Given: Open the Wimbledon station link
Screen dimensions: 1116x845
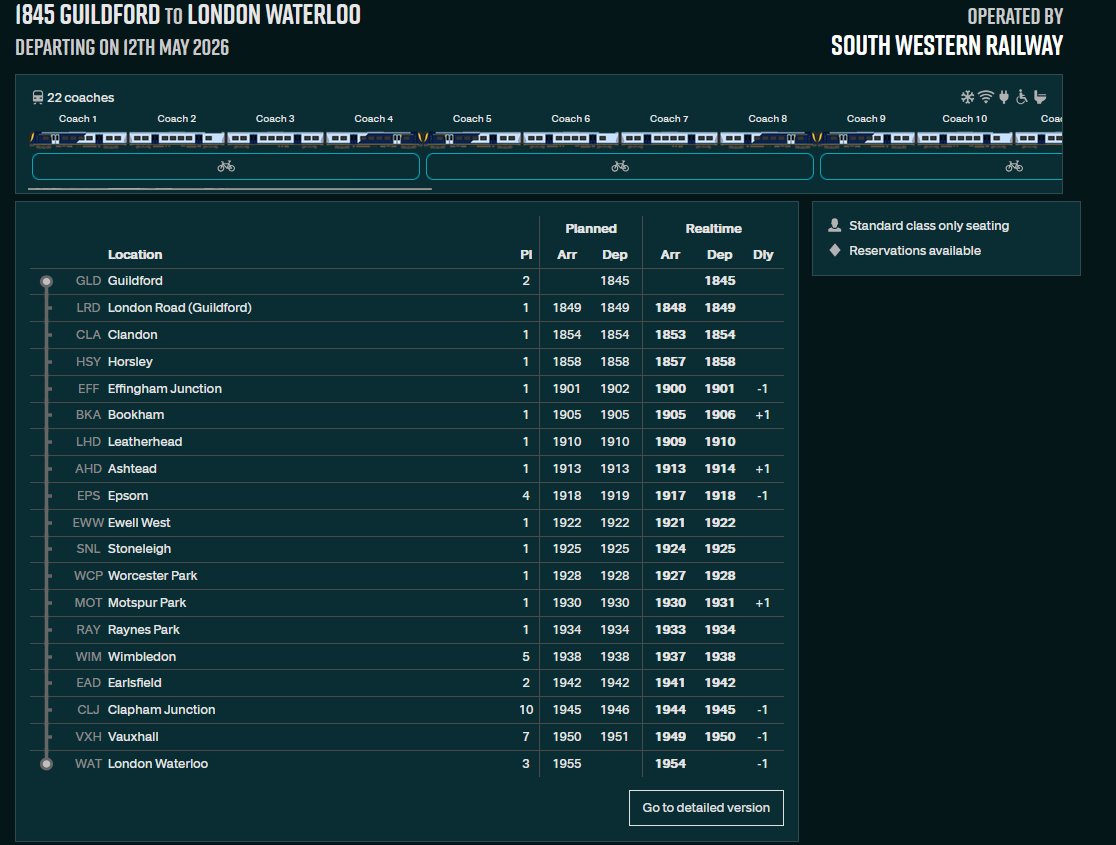Looking at the screenshot, I should (x=142, y=656).
